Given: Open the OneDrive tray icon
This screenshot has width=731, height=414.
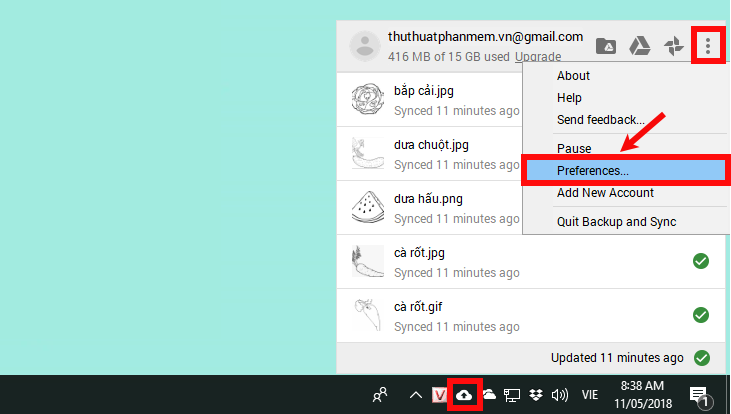Looking at the screenshot, I should point(489,395).
